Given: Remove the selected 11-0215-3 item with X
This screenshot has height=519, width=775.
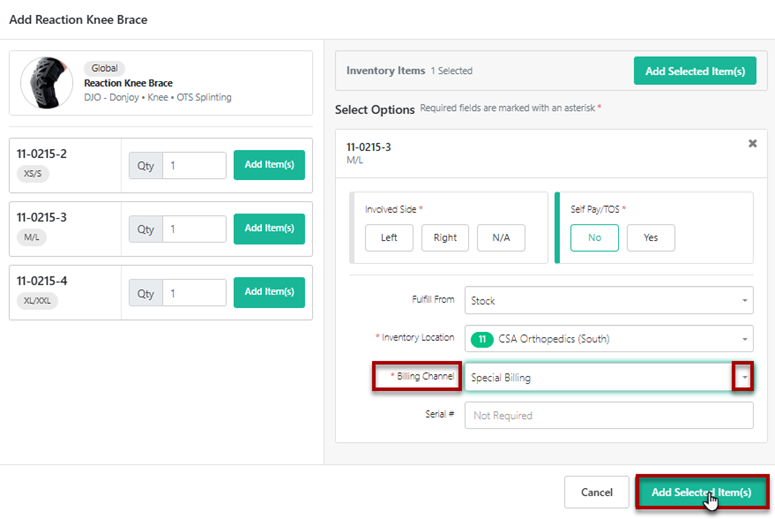Looking at the screenshot, I should [752, 144].
